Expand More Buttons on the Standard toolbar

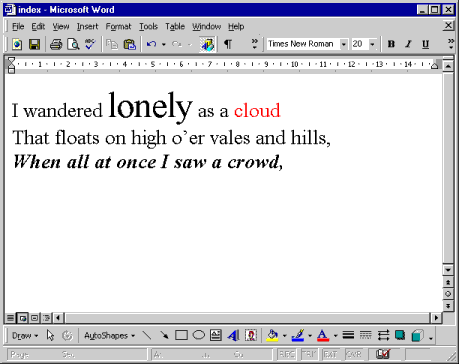pos(255,44)
